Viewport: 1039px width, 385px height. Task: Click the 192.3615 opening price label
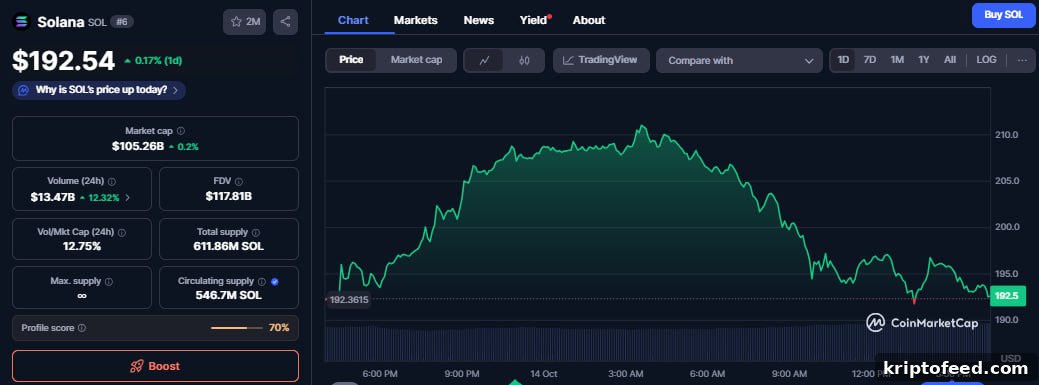click(349, 300)
